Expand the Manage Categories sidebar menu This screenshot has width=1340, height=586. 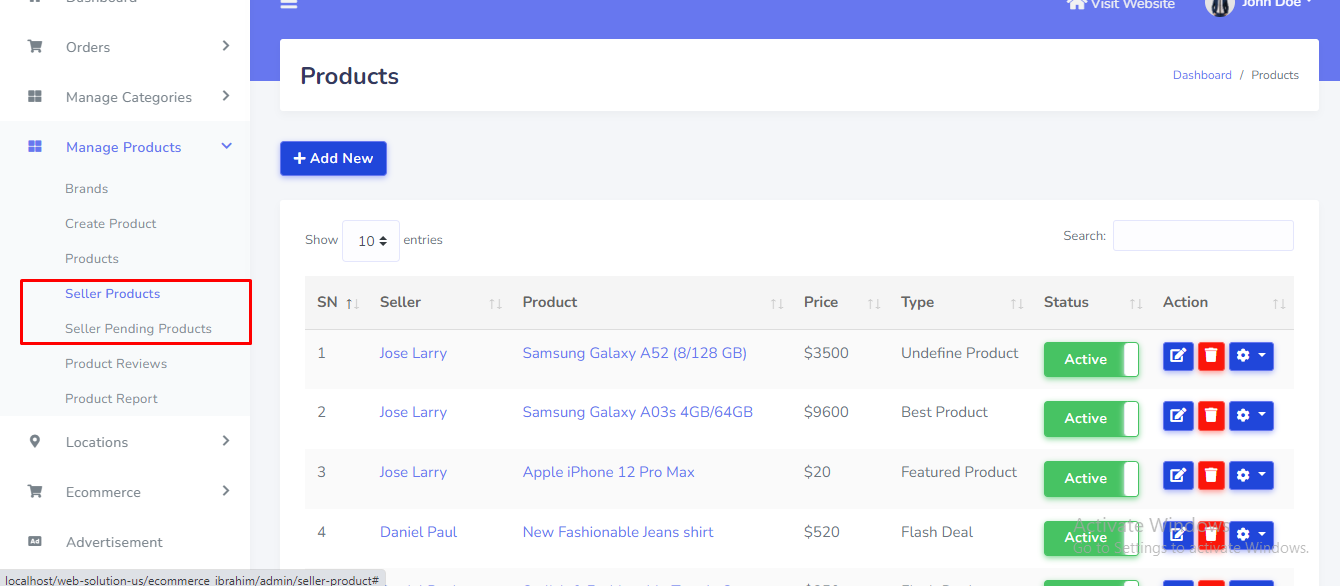click(128, 97)
